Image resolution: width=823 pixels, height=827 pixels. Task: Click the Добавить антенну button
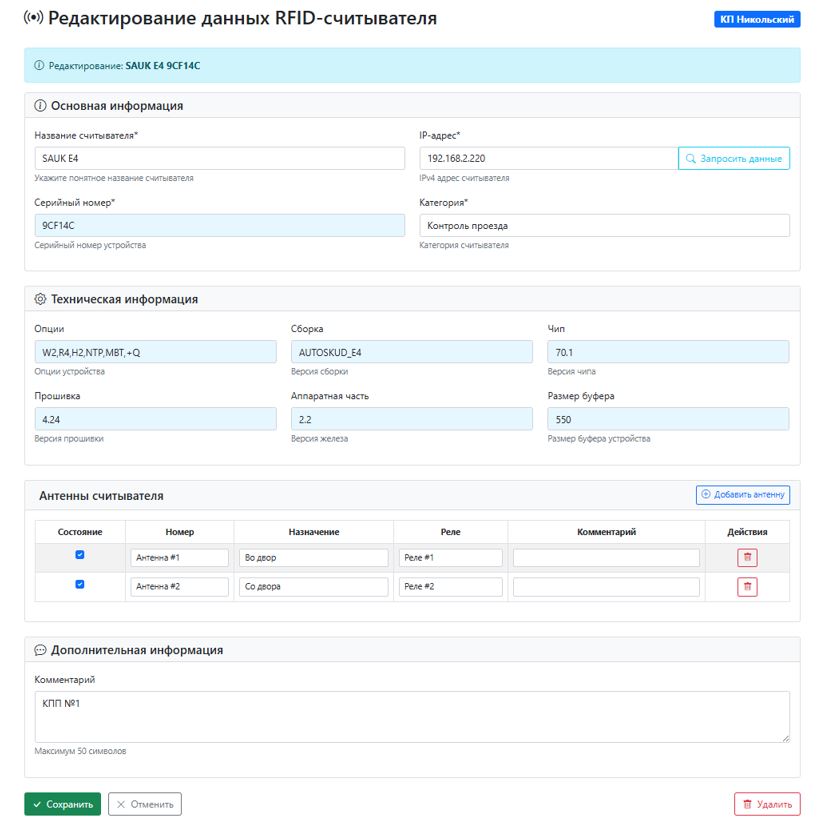tap(742, 494)
